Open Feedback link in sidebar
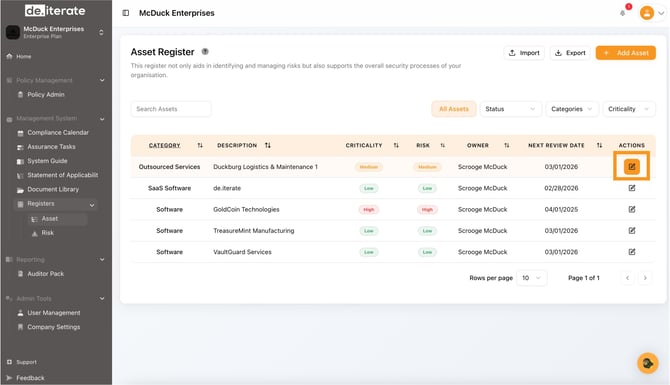 tap(25, 378)
